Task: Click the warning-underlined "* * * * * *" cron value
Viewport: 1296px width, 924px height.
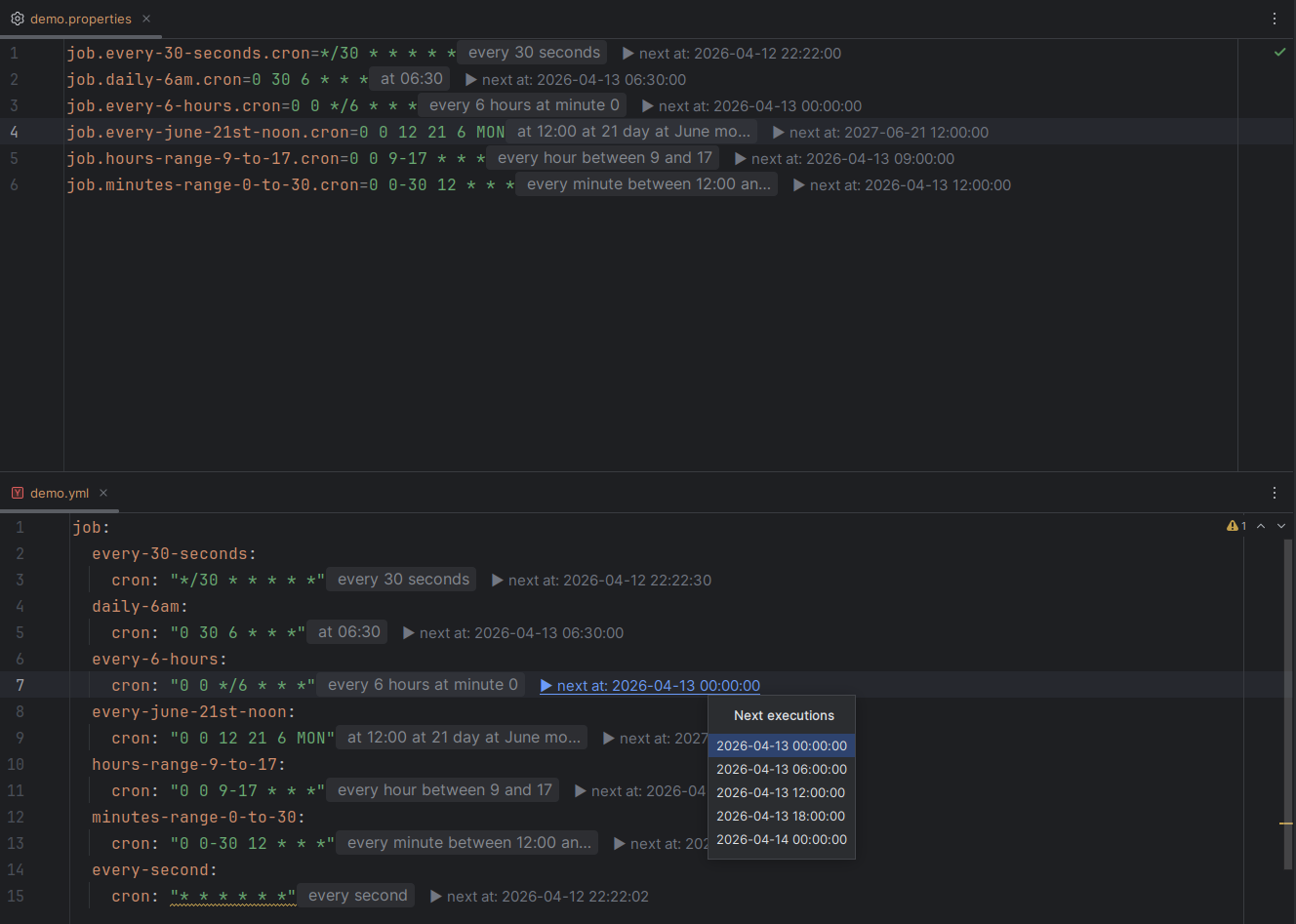Action: point(232,897)
